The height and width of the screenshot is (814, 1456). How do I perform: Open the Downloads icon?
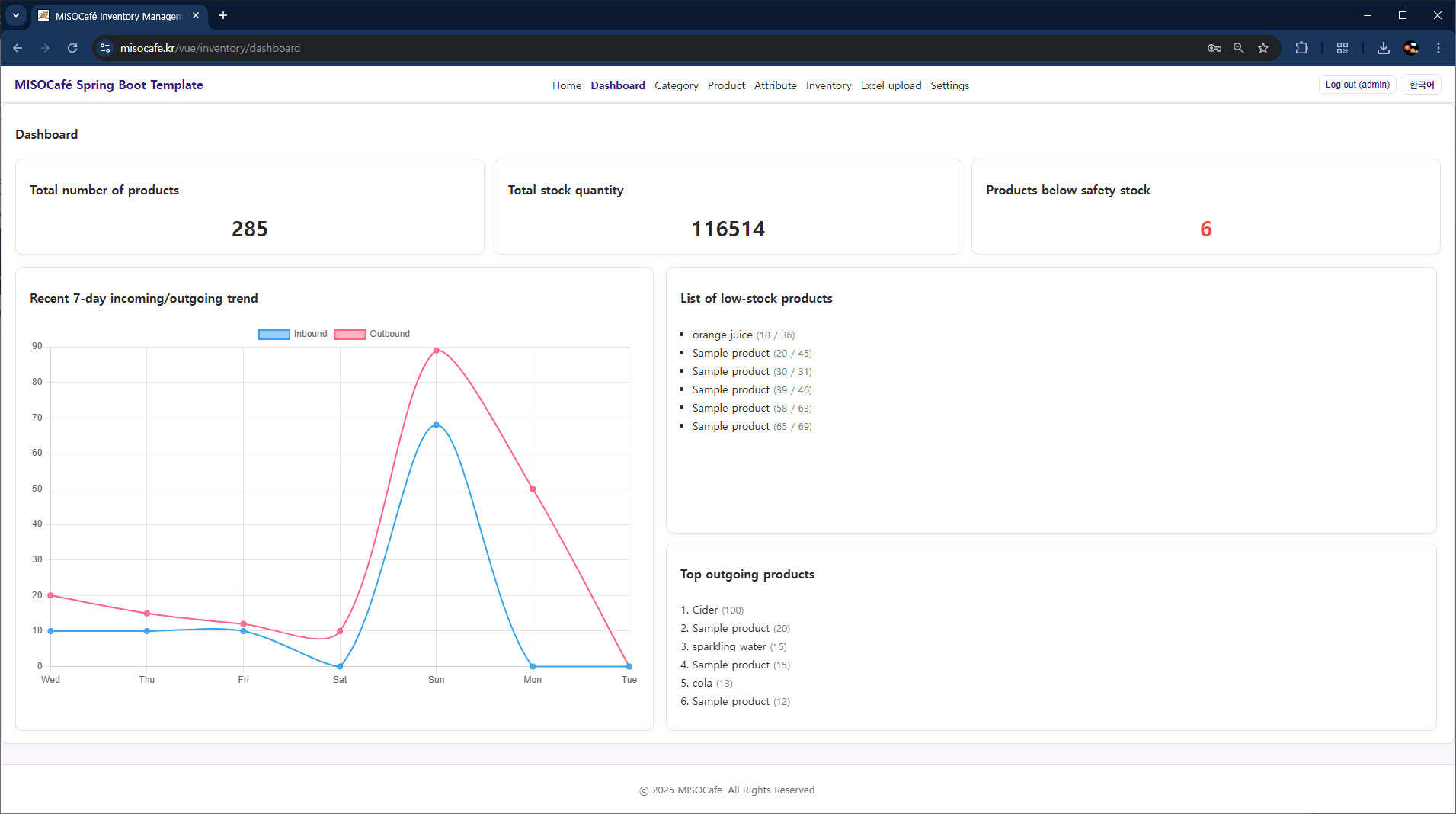point(1382,47)
